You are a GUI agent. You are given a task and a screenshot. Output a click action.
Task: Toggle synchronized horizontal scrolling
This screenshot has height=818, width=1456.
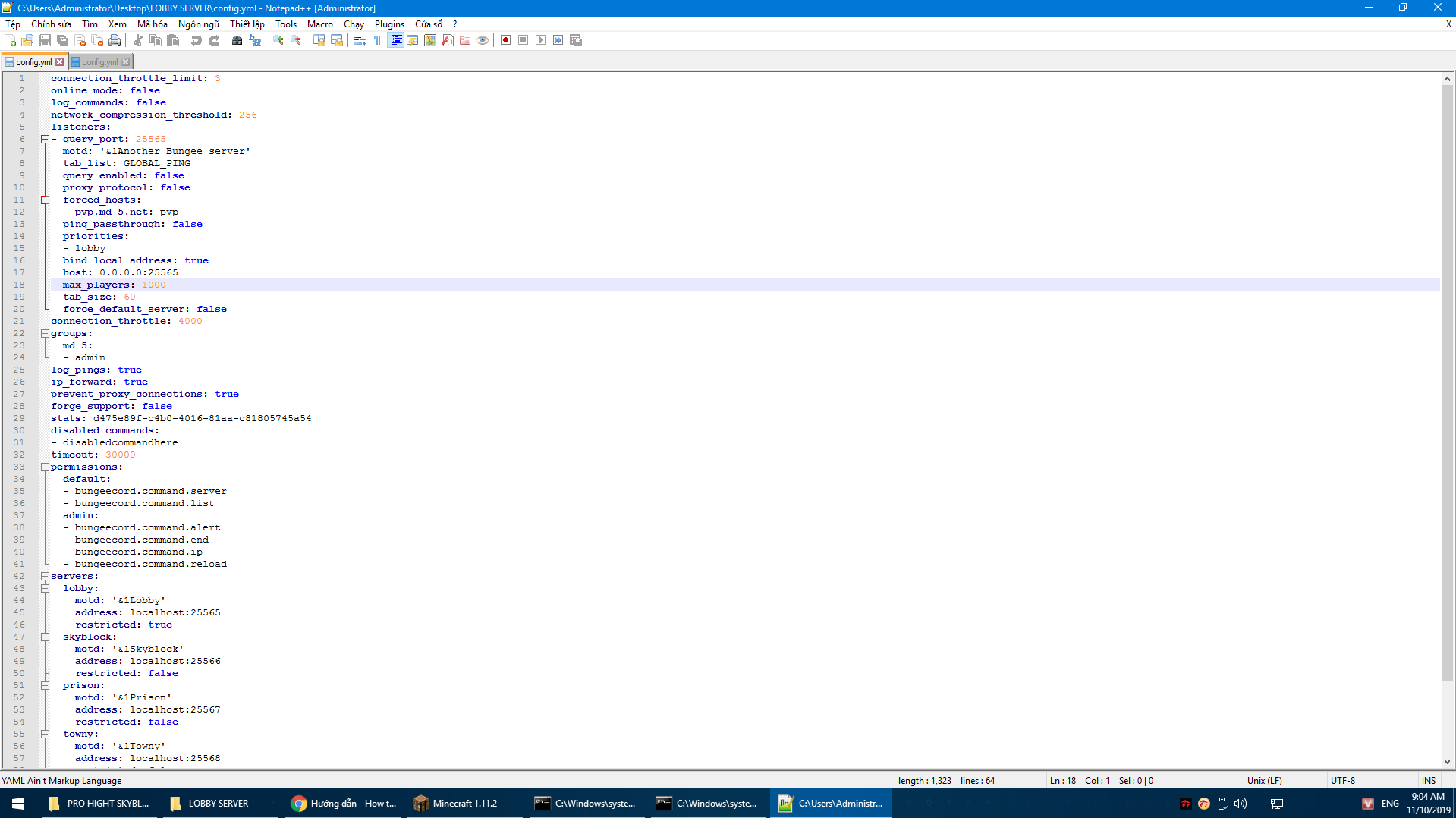[337, 40]
